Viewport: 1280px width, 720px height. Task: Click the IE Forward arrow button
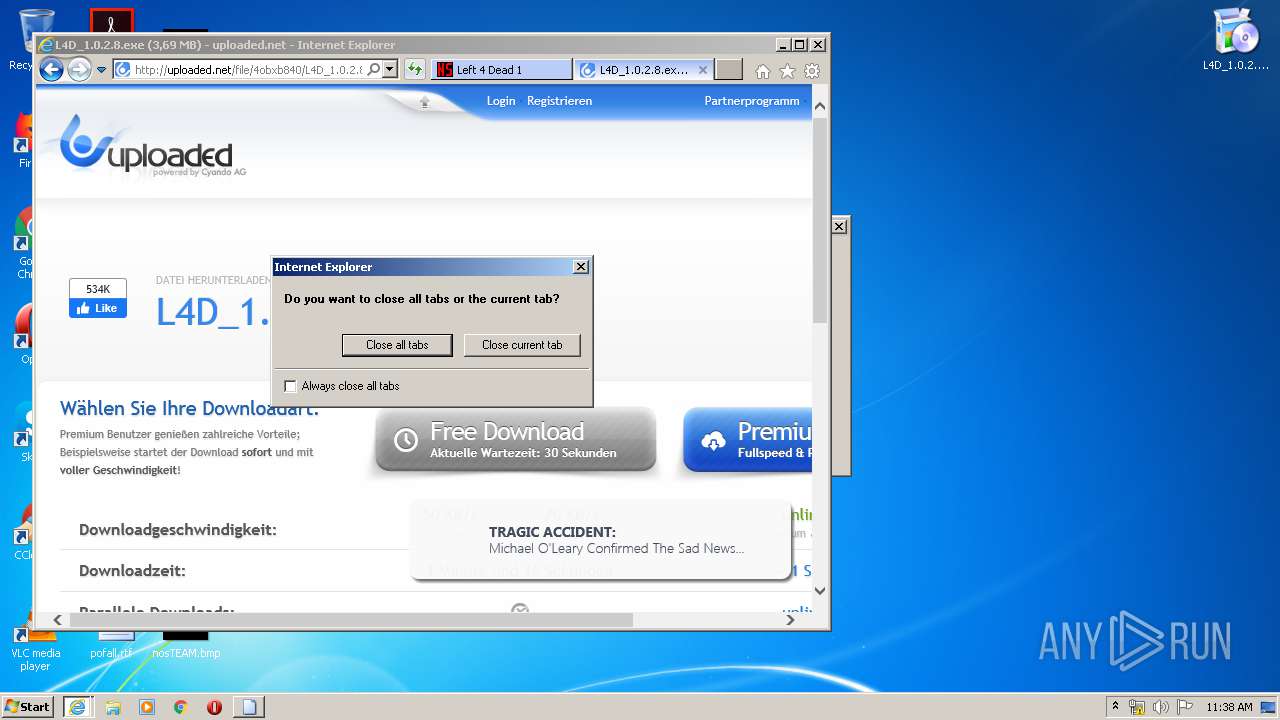(79, 69)
